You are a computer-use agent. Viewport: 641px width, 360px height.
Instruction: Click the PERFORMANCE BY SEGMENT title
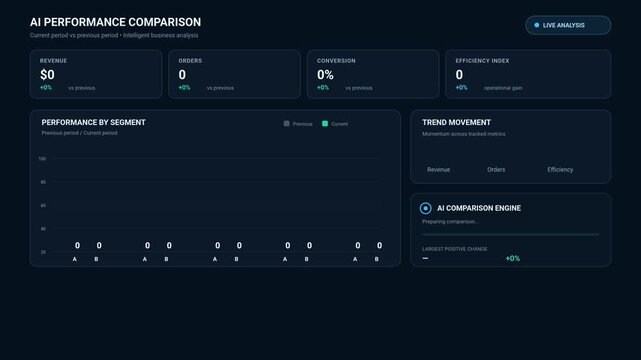(x=93, y=123)
